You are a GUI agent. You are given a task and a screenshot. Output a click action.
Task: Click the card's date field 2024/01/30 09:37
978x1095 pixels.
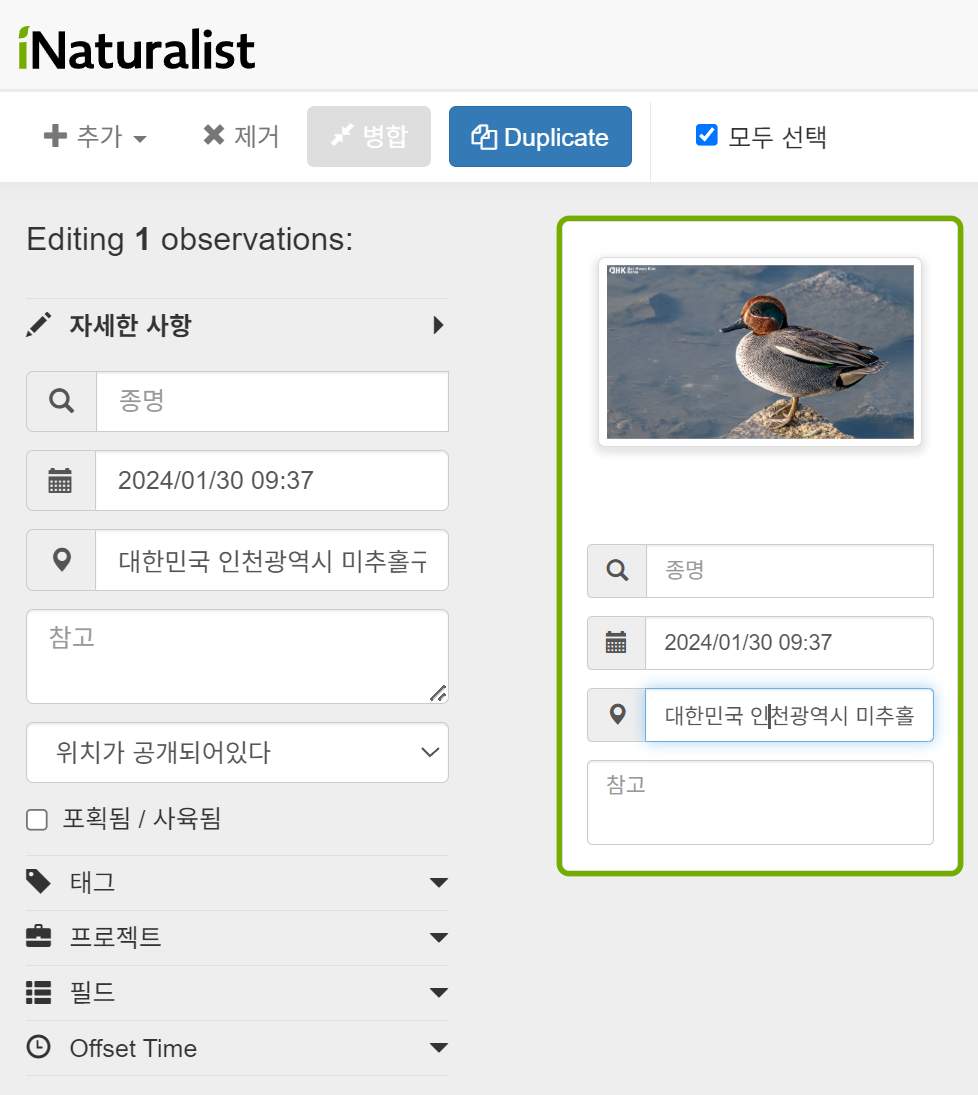coord(789,642)
